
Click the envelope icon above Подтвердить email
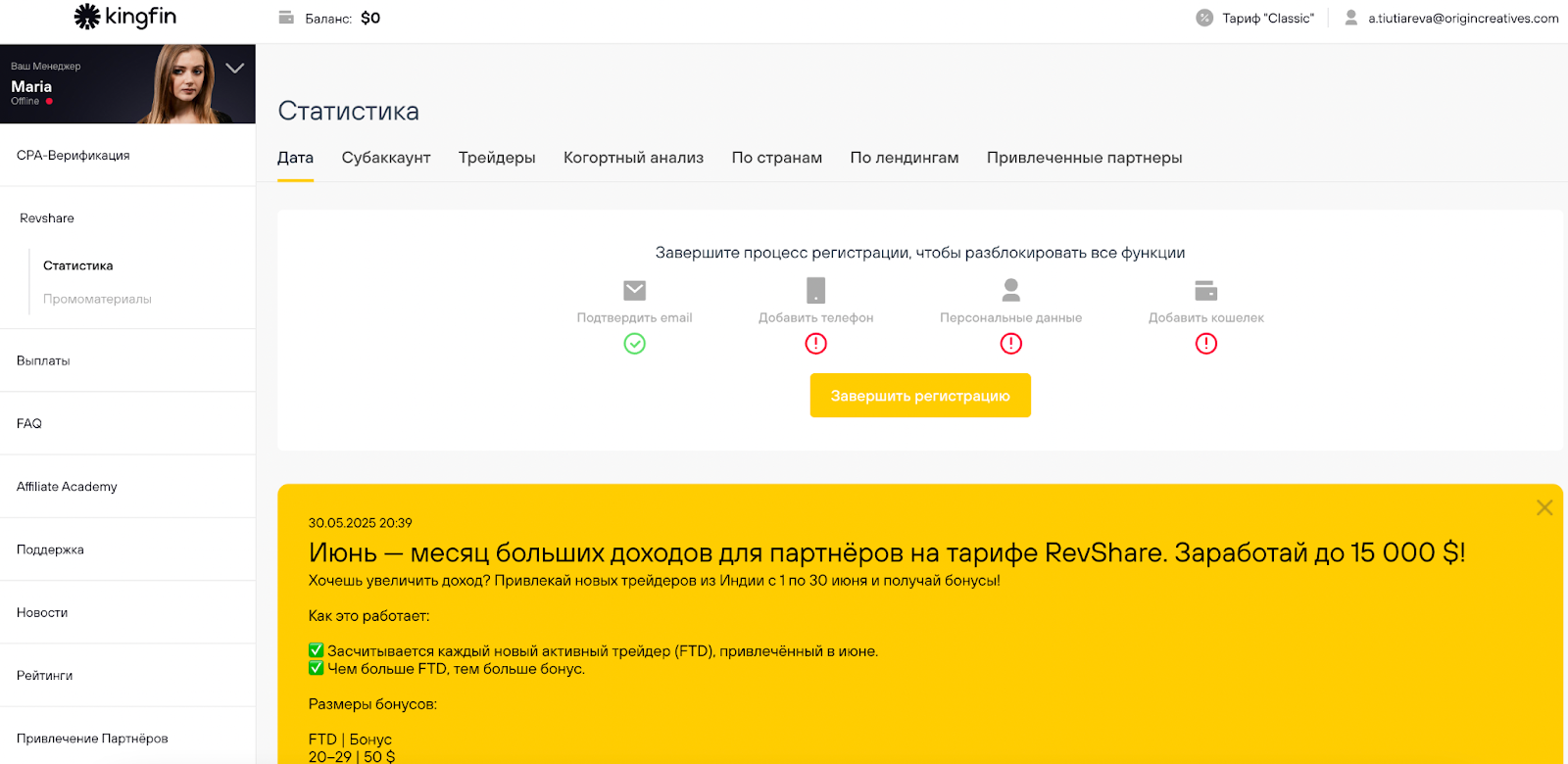coord(635,290)
